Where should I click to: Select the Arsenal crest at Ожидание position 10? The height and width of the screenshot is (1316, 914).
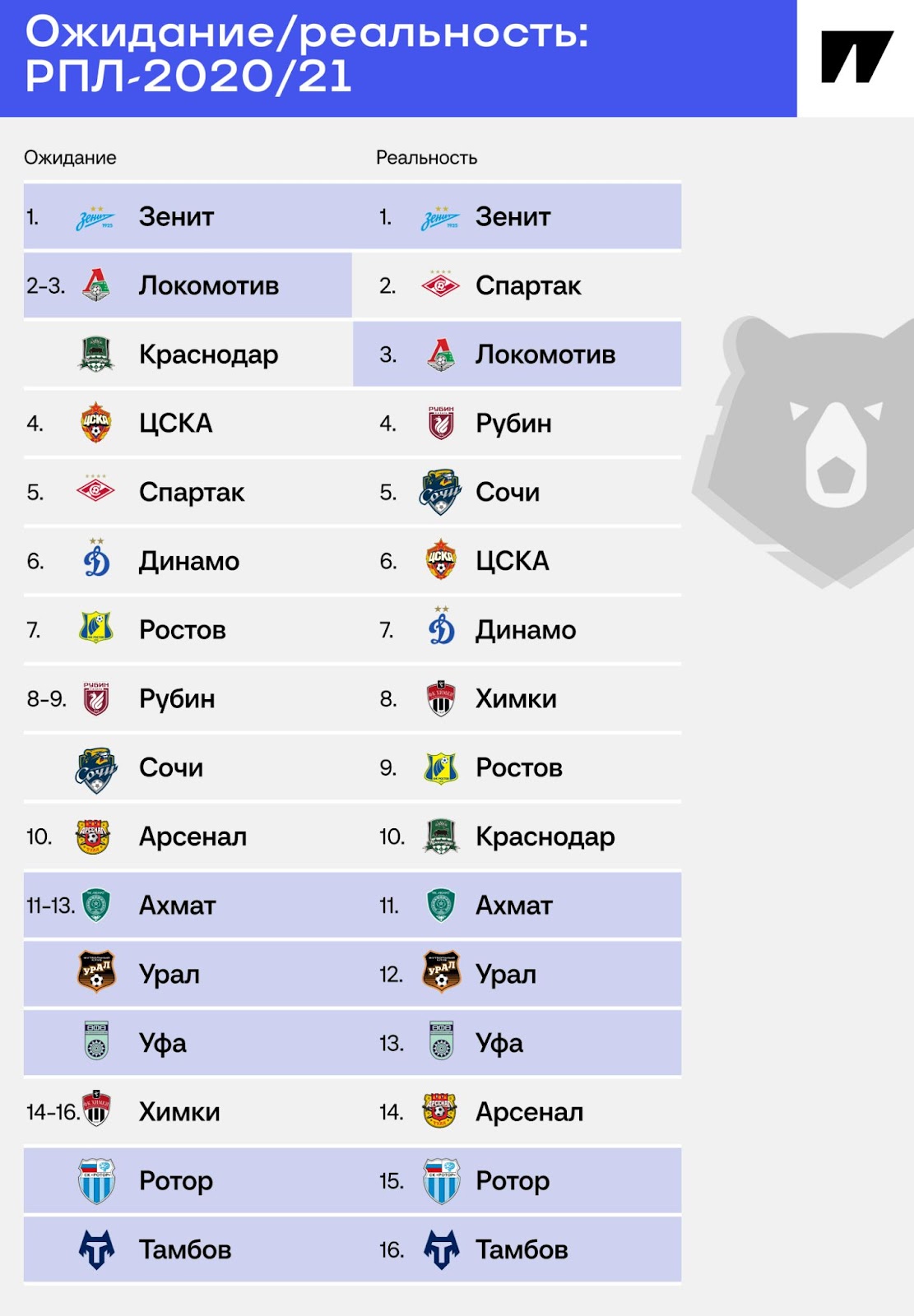[93, 836]
